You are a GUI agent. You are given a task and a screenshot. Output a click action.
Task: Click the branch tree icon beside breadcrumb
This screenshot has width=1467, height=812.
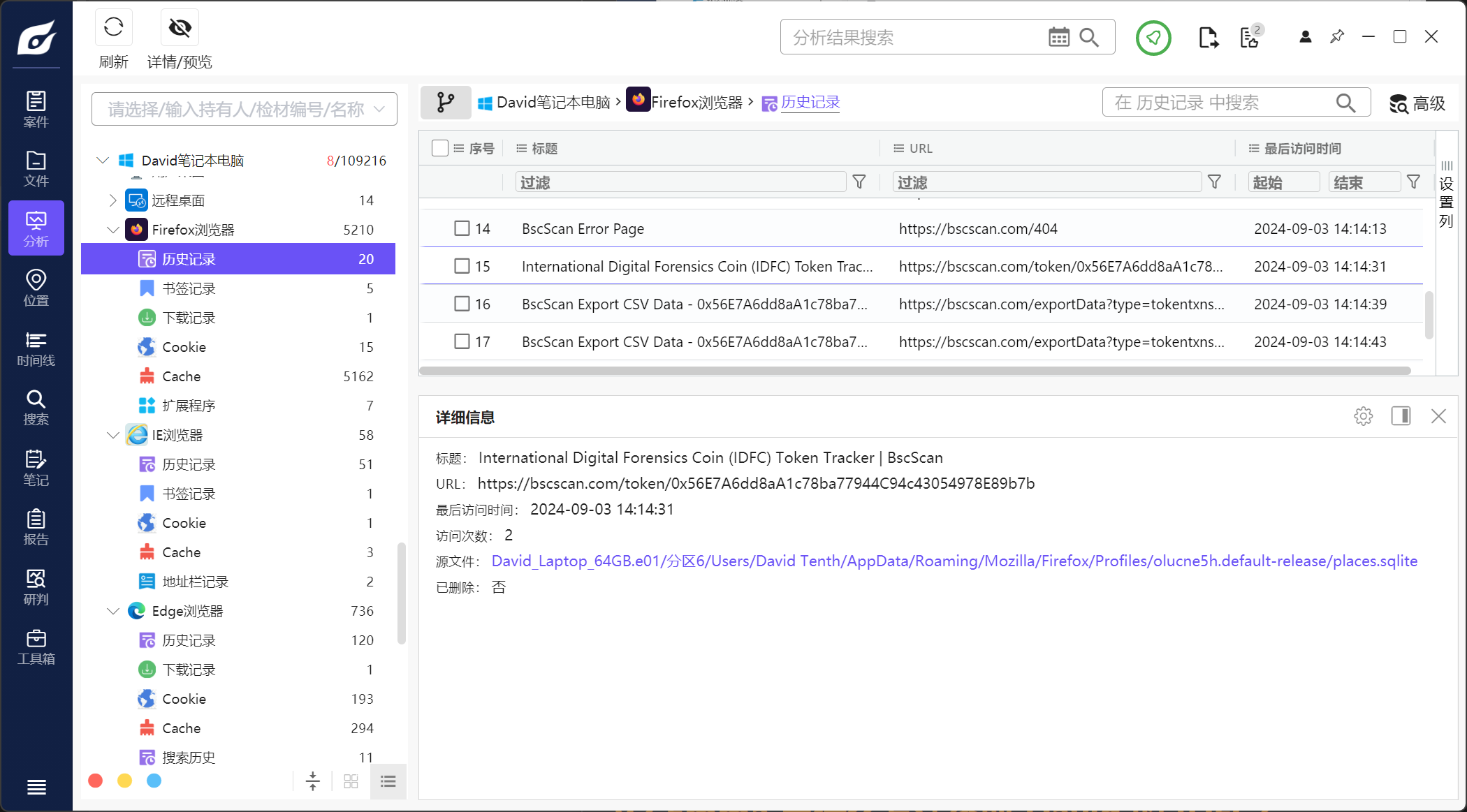445,103
